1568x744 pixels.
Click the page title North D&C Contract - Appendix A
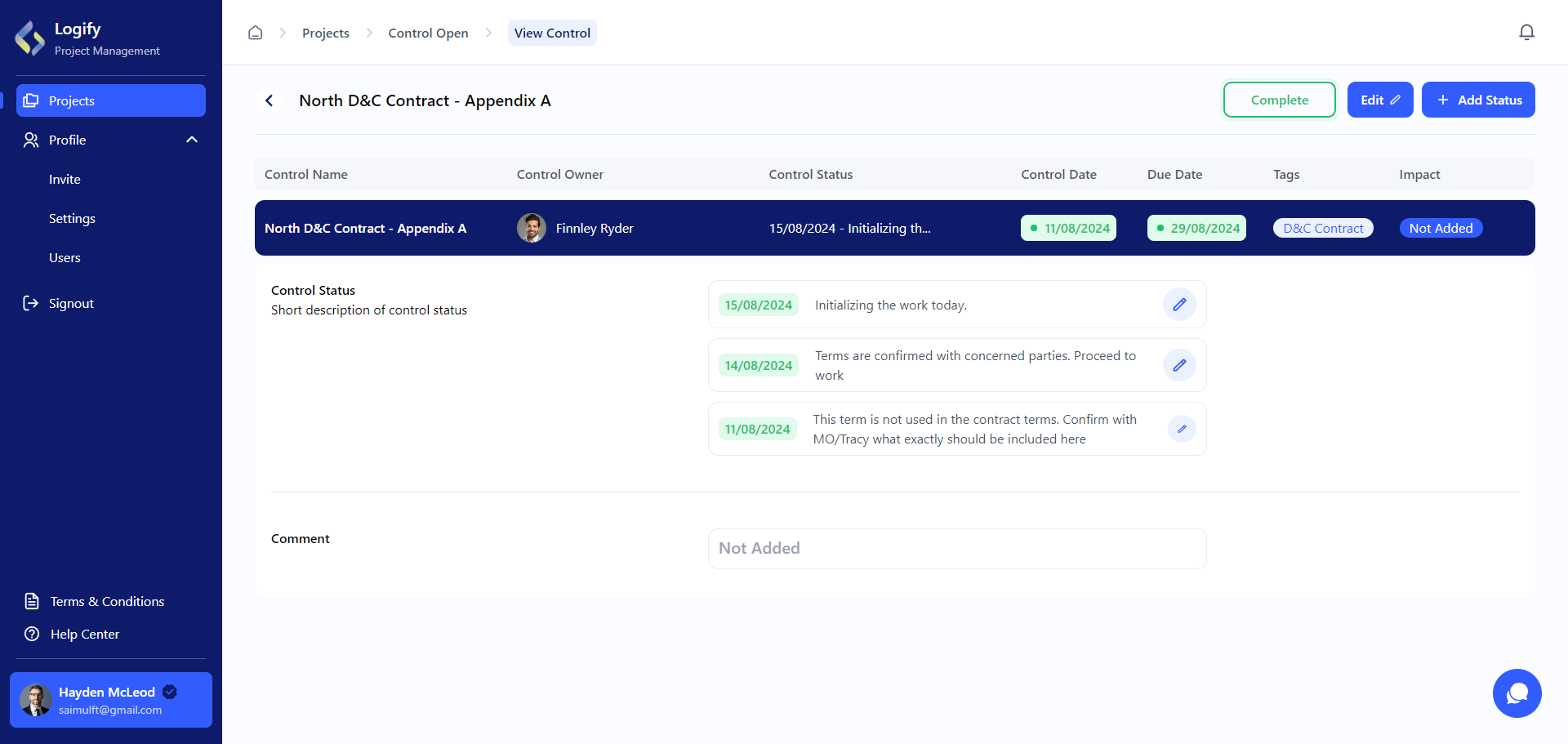(425, 100)
